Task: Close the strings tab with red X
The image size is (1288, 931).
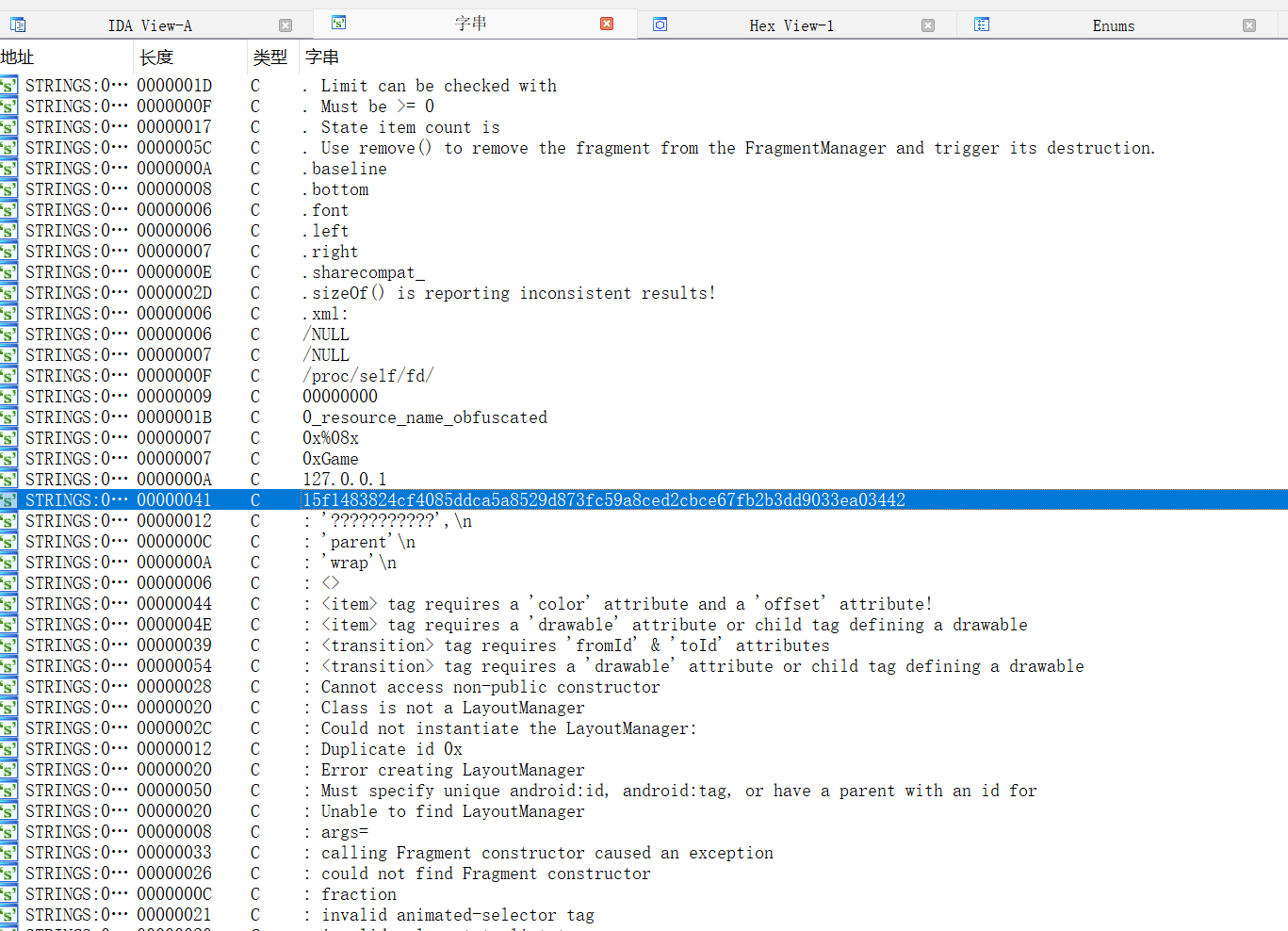Action: pyautogui.click(x=607, y=24)
